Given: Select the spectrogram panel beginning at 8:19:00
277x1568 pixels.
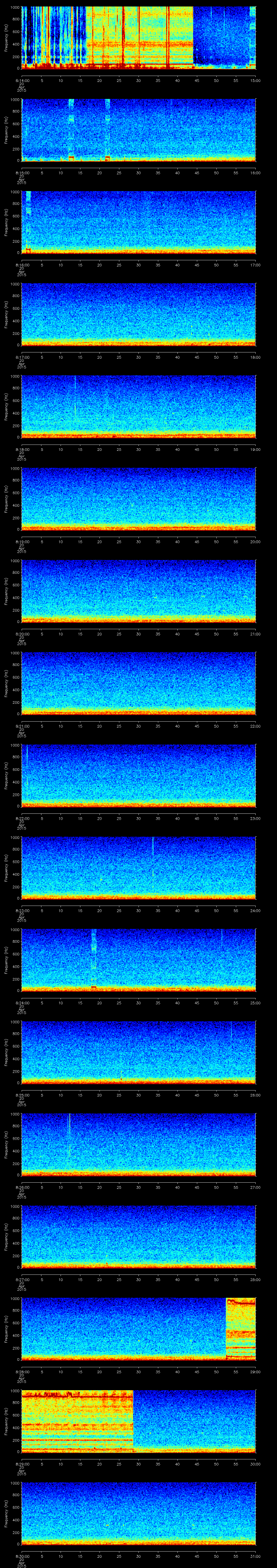Looking at the screenshot, I should pyautogui.click(x=138, y=499).
